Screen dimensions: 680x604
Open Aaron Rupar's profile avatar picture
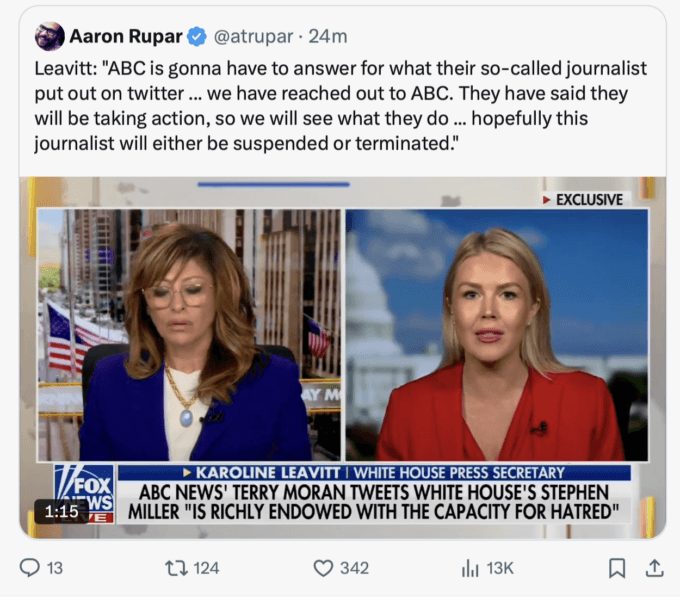point(49,36)
